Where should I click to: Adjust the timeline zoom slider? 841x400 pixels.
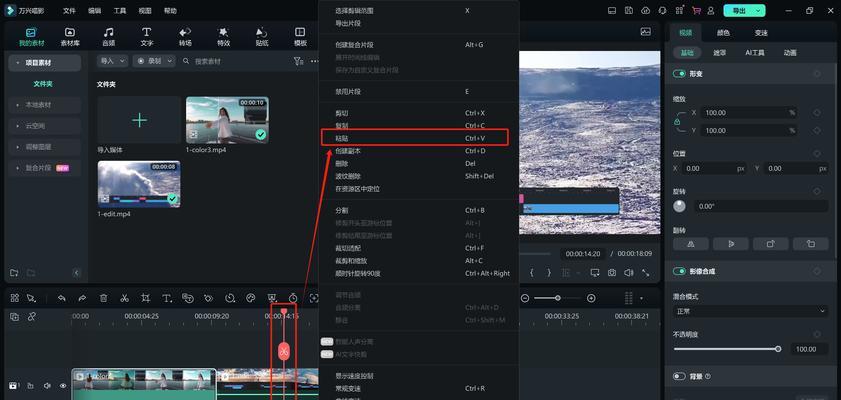click(x=558, y=298)
